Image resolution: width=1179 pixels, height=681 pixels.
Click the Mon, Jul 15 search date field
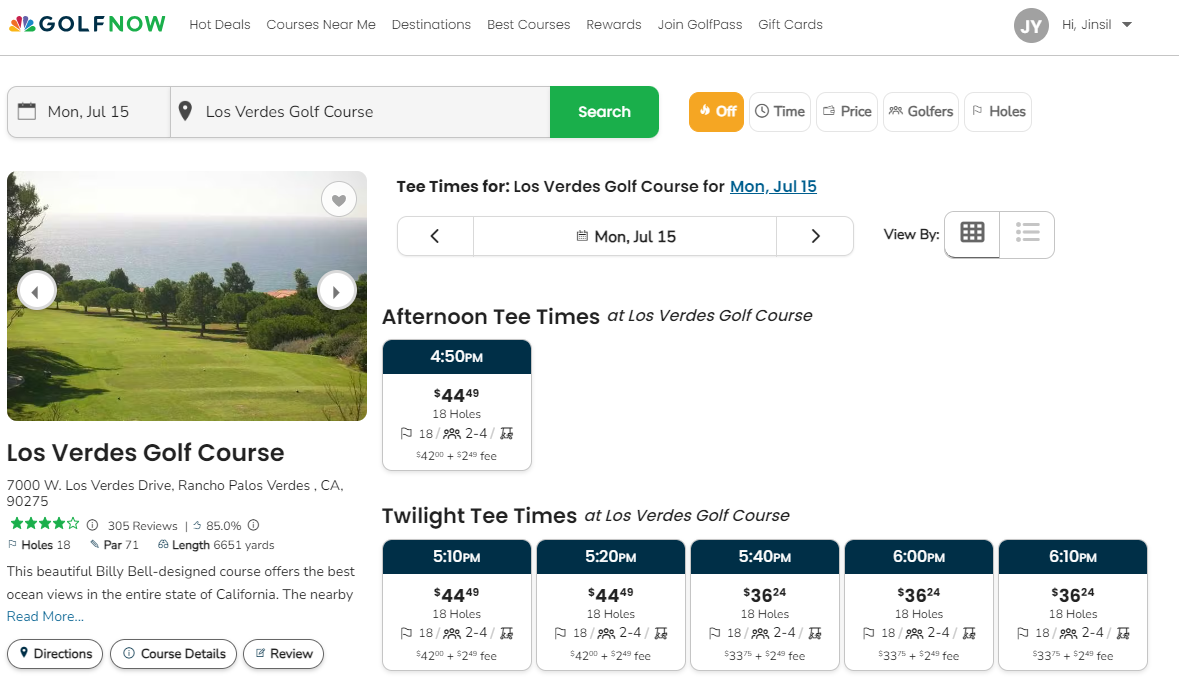coord(89,112)
